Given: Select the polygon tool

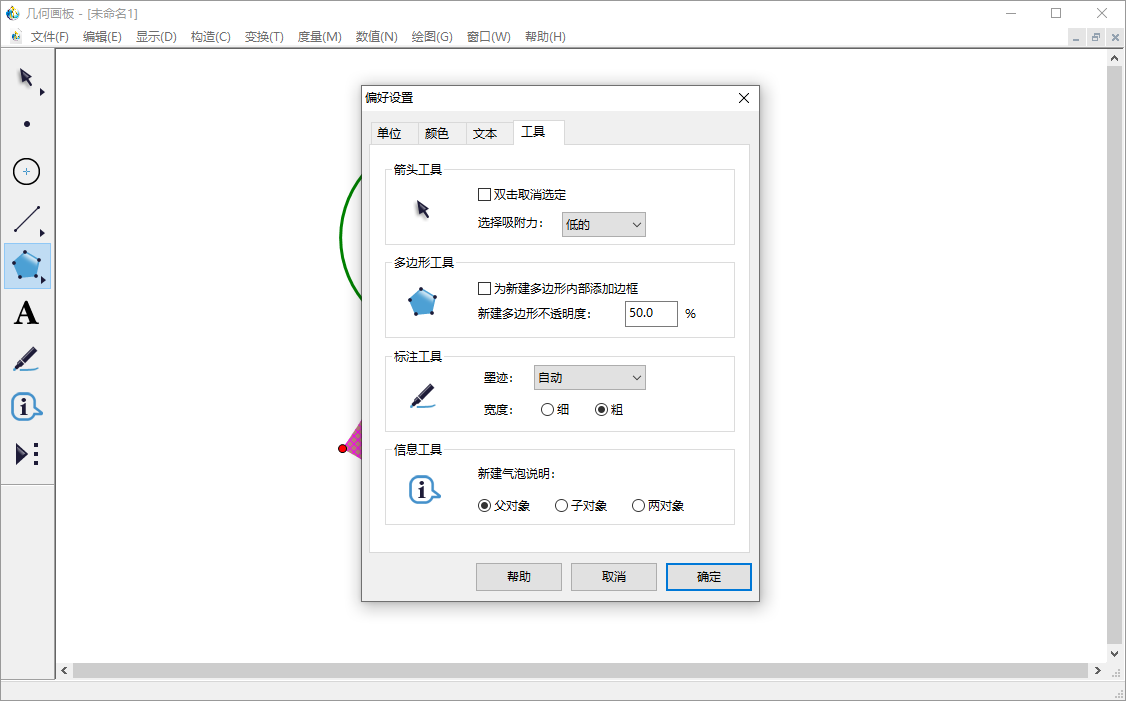Looking at the screenshot, I should pos(27,266).
